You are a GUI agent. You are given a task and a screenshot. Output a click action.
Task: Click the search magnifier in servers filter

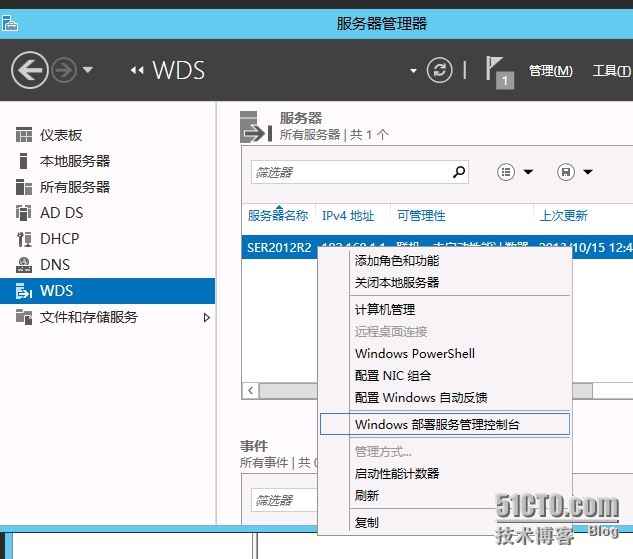click(x=459, y=172)
